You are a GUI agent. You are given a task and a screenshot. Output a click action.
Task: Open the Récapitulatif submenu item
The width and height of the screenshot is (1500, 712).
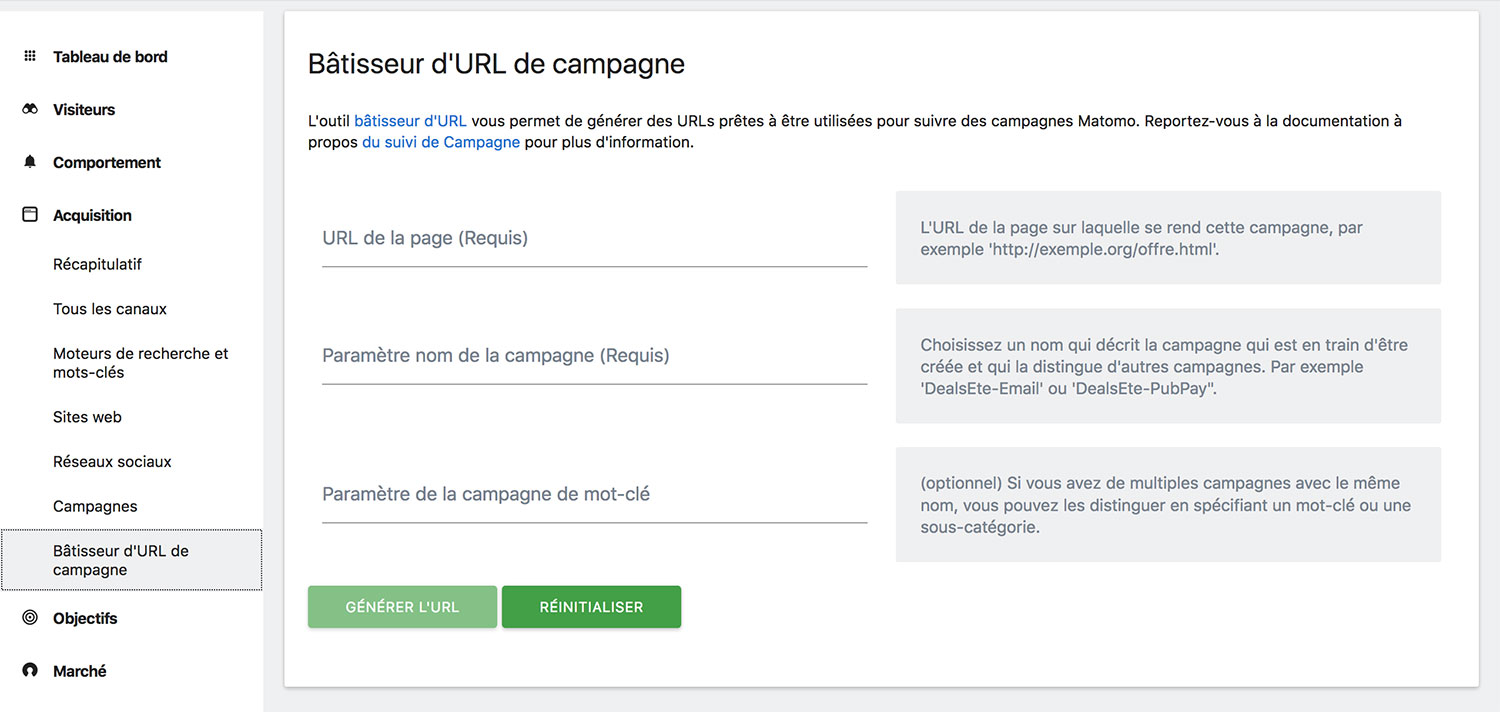coord(97,265)
